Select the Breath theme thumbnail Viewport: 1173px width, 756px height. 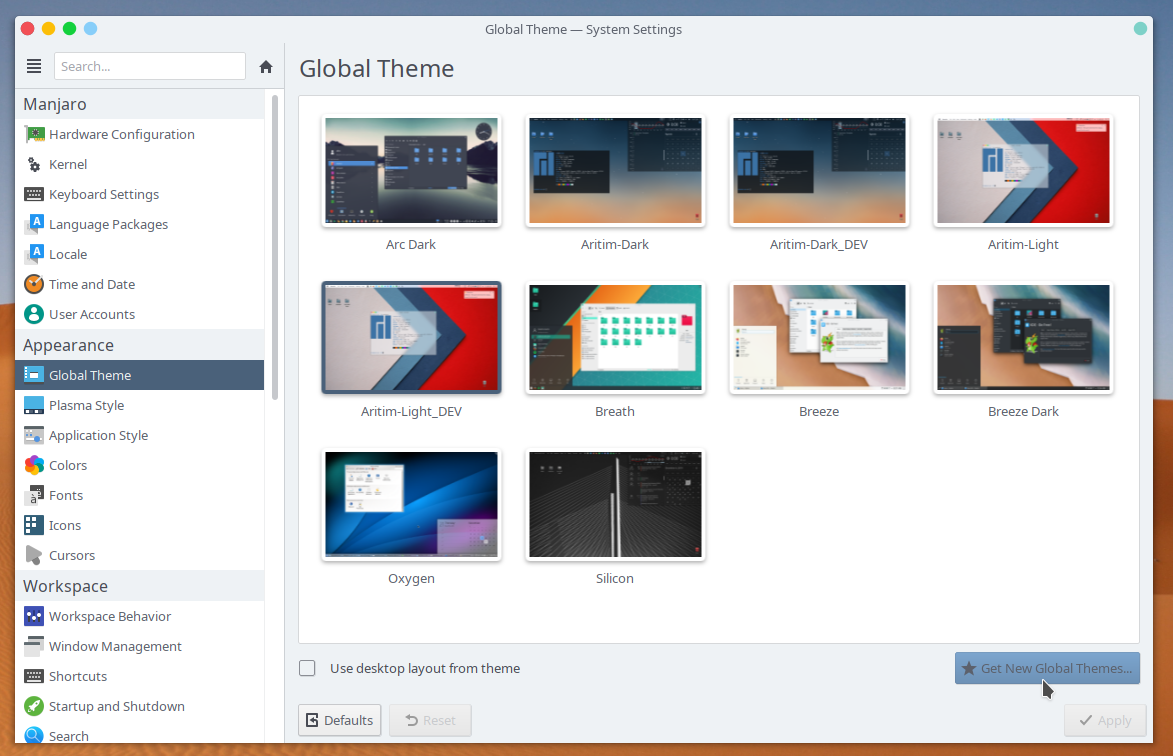[615, 337]
